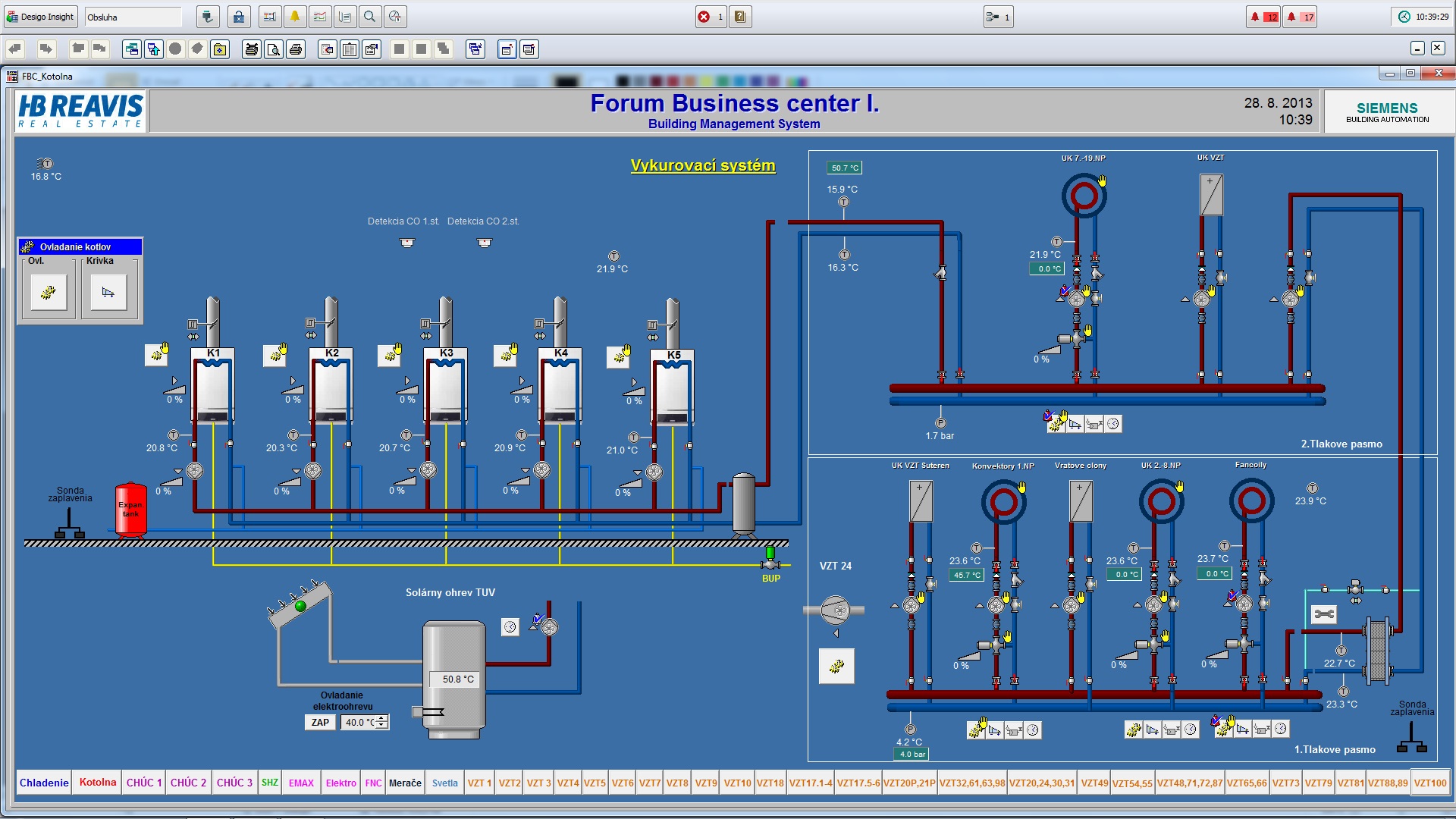The height and width of the screenshot is (819, 1456).
Task: Open scheduler clock icon under Konvektory circuit
Action: click(1032, 730)
